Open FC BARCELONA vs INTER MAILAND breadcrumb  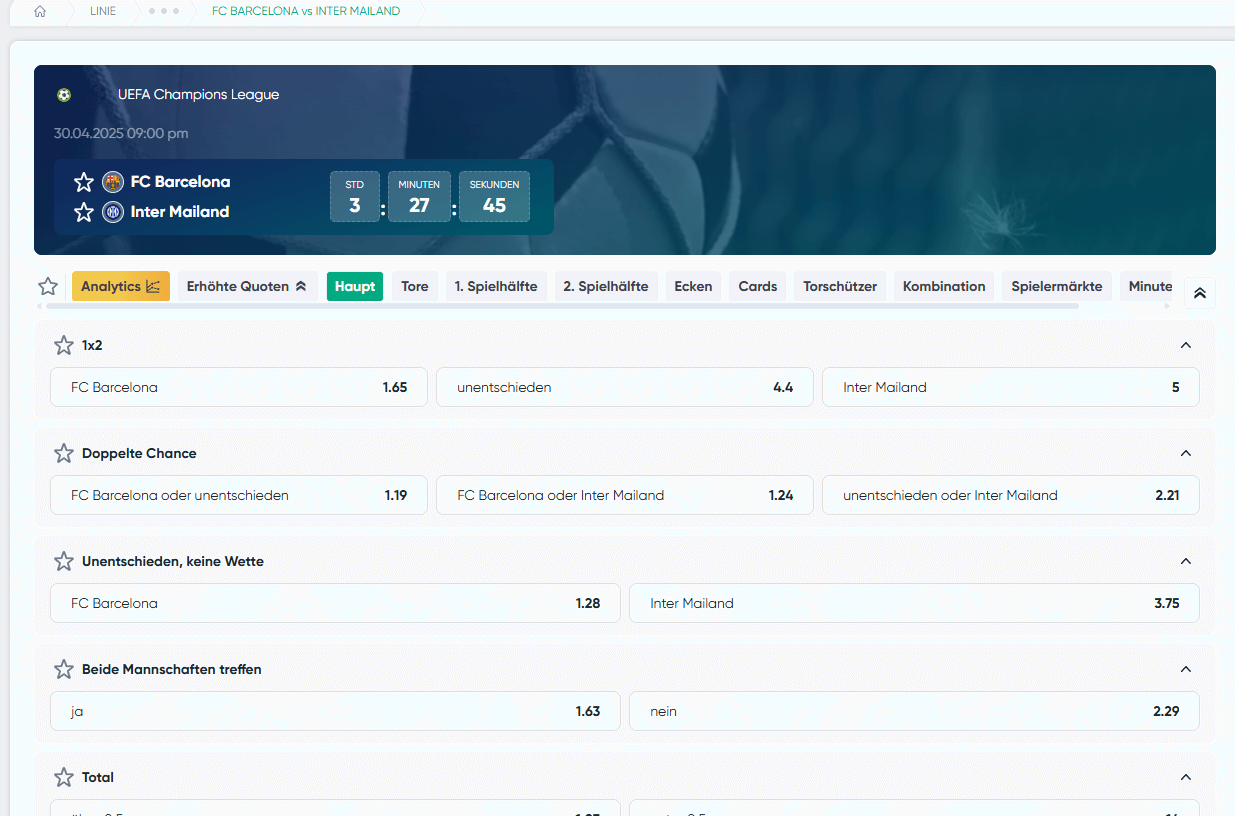pos(306,11)
